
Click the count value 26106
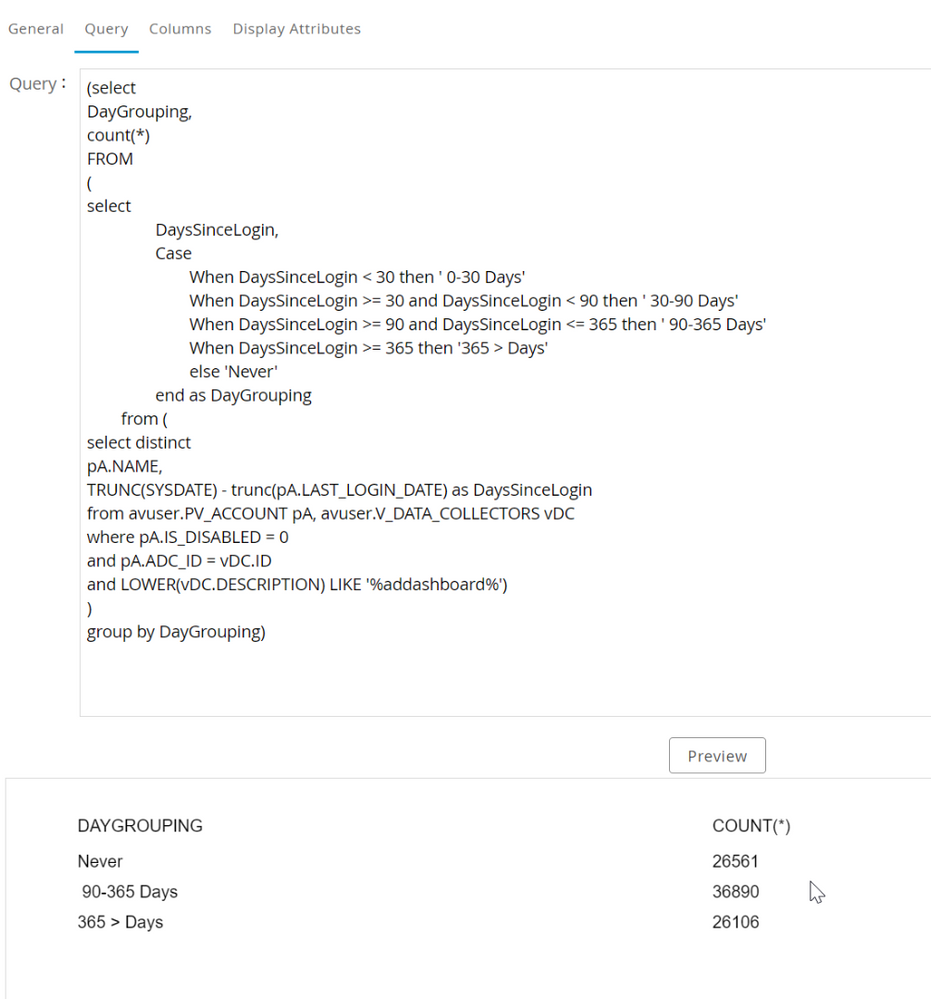735,922
